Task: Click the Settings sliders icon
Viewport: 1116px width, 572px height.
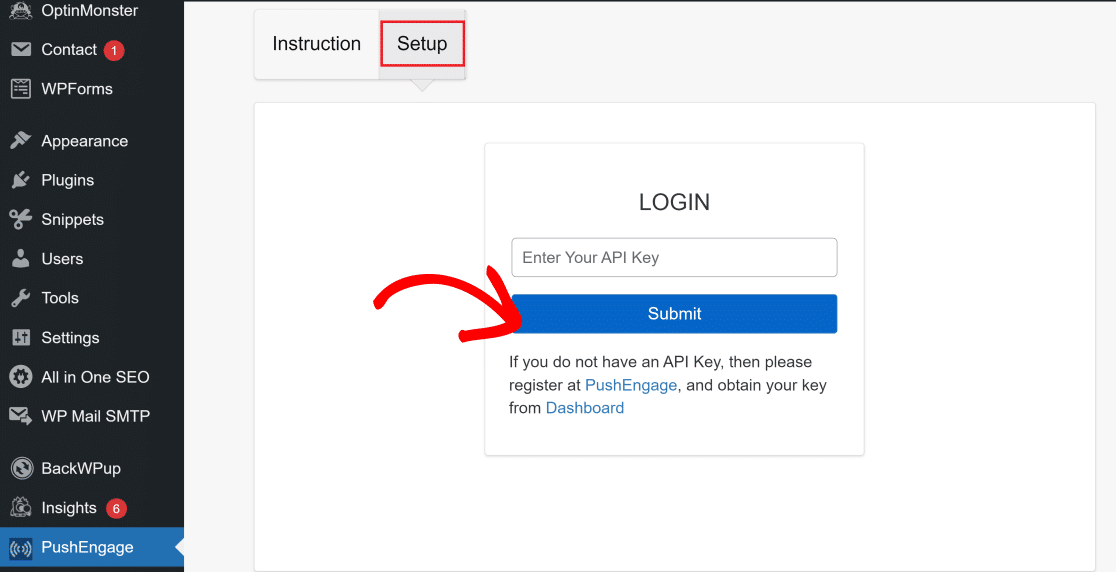Action: pos(20,338)
